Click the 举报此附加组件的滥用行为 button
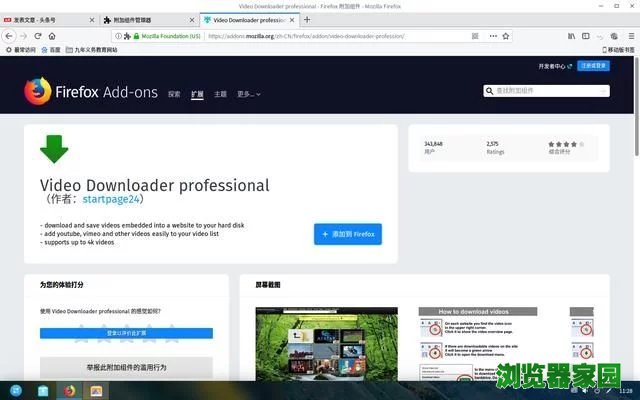This screenshot has width=640, height=400. [126, 367]
